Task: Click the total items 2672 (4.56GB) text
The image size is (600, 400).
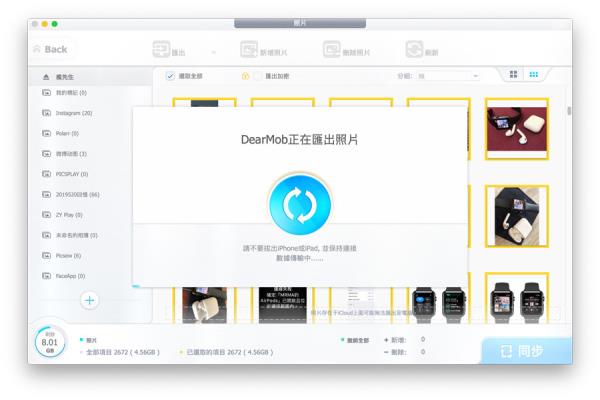Action: pos(123,352)
